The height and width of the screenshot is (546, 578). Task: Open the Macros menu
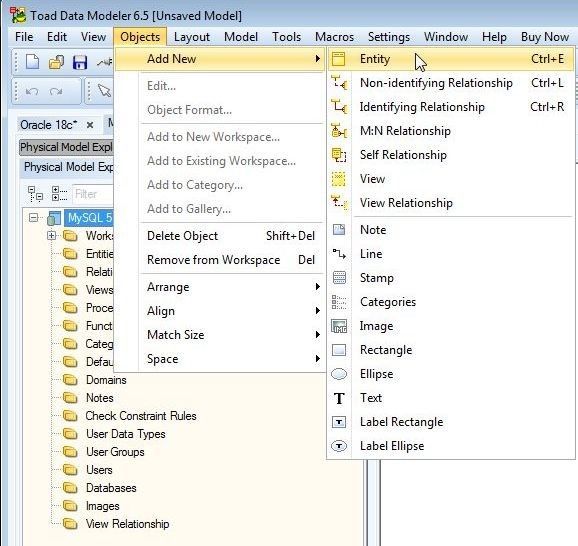[334, 37]
